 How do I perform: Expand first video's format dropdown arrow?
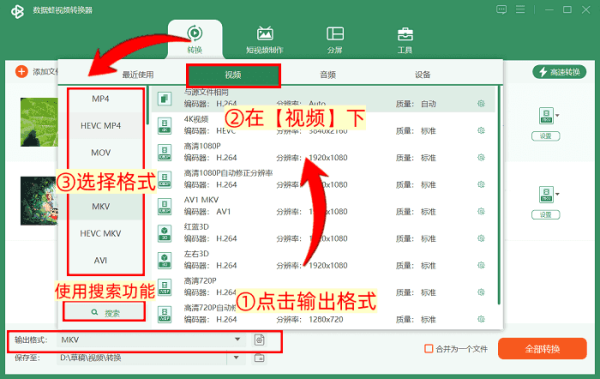[558, 115]
